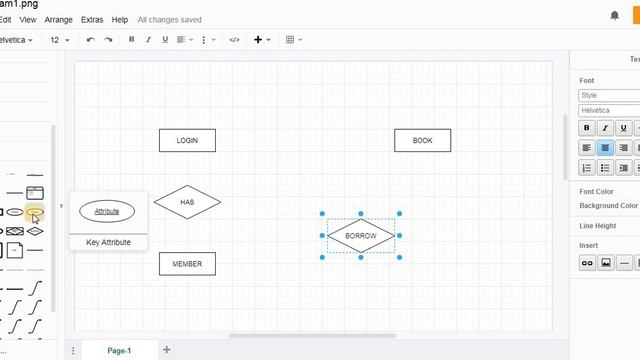Select the HAS relationship diamond
This screenshot has height=360, width=640.
click(x=187, y=202)
